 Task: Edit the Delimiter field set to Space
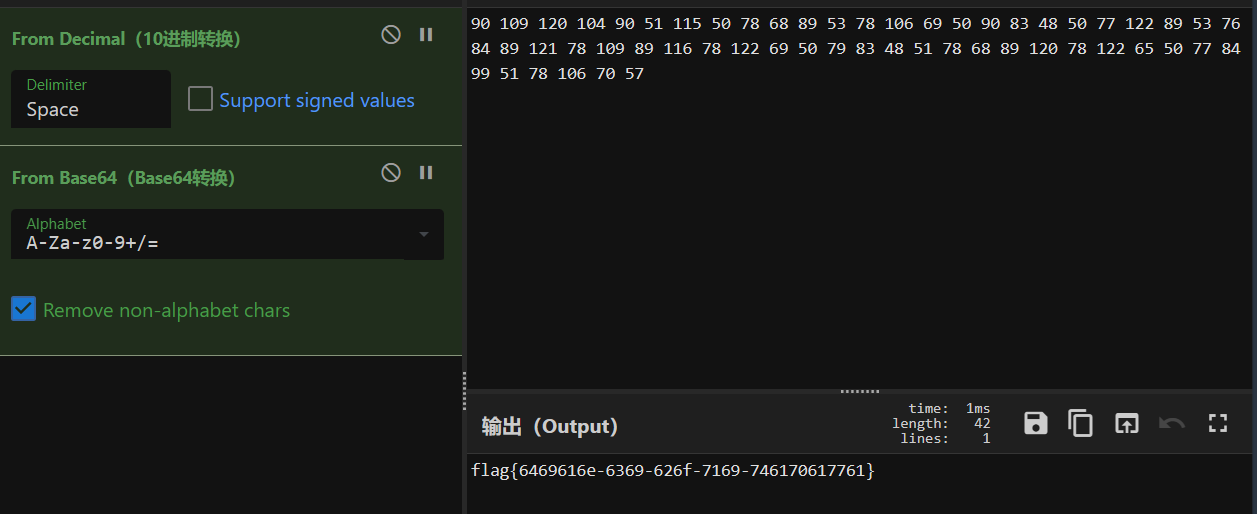click(x=91, y=99)
